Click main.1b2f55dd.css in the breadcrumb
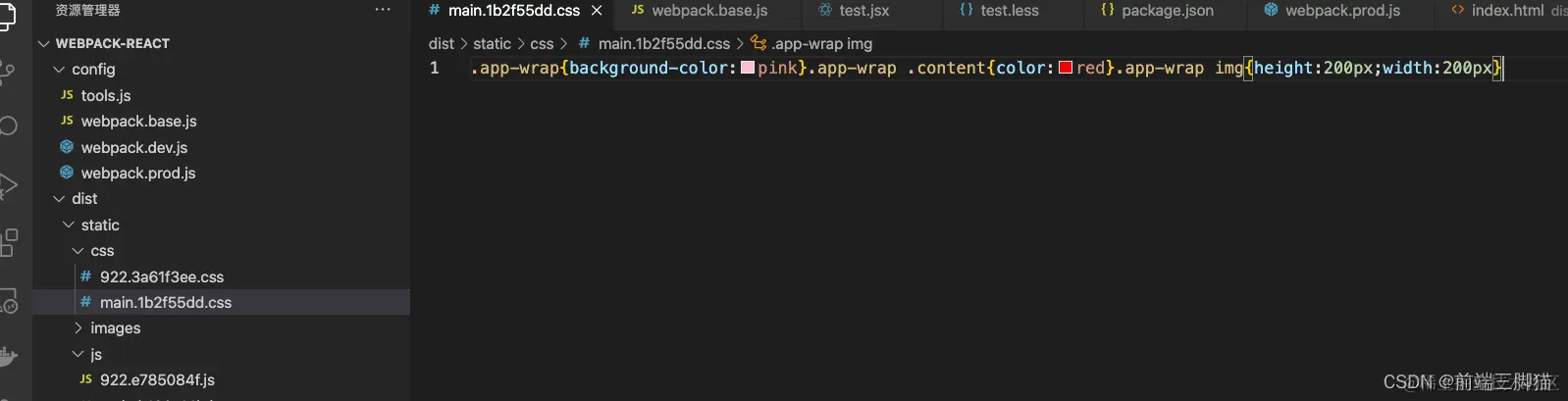 coord(664,43)
